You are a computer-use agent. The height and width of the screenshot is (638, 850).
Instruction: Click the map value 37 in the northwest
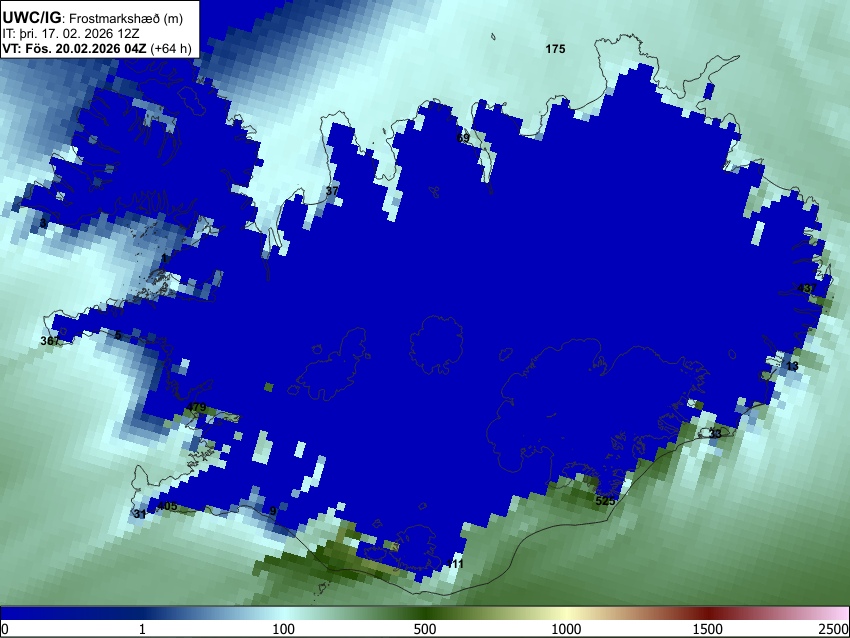(x=332, y=191)
